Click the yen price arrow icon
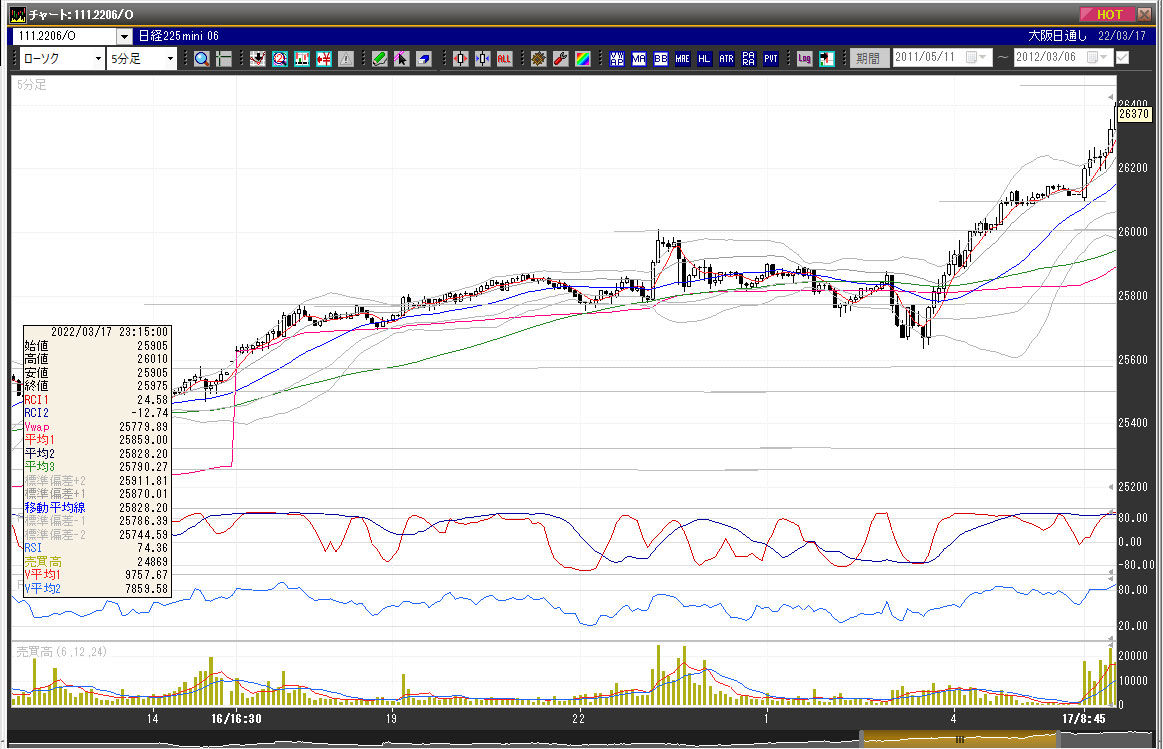The height and width of the screenshot is (749, 1163). click(324, 59)
